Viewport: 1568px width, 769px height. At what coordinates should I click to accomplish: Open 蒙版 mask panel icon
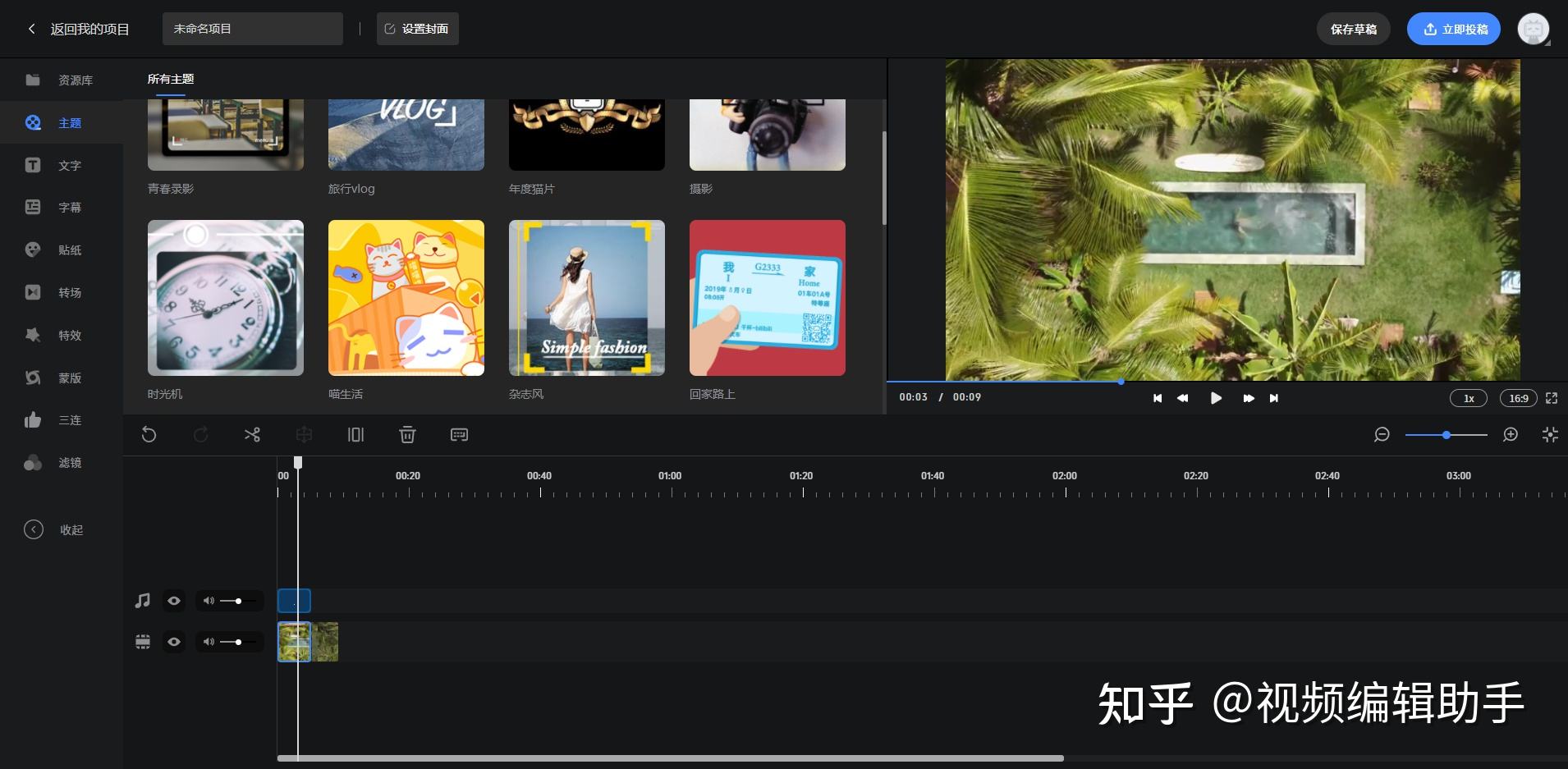pyautogui.click(x=33, y=378)
